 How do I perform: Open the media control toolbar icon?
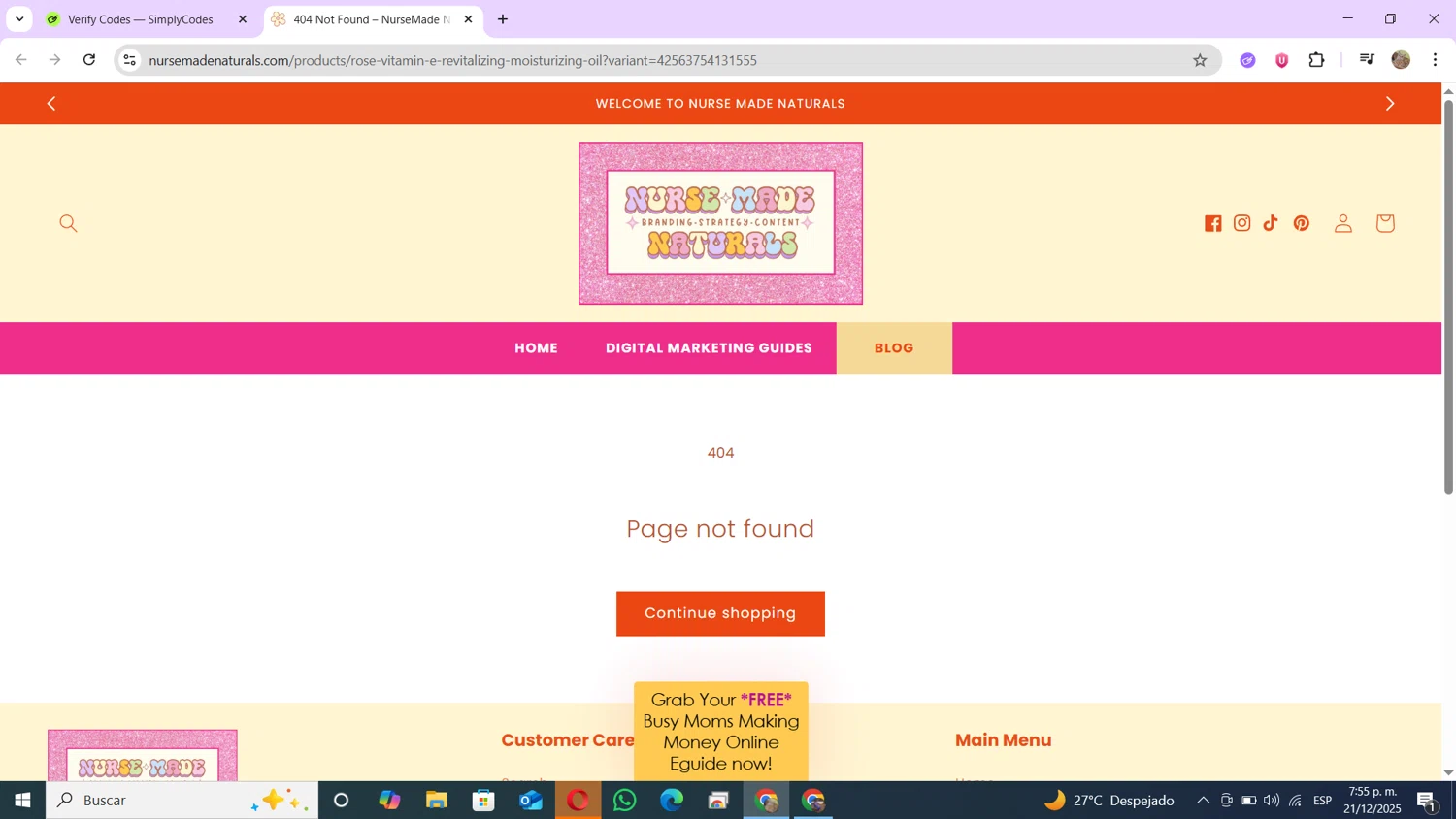[1367, 60]
